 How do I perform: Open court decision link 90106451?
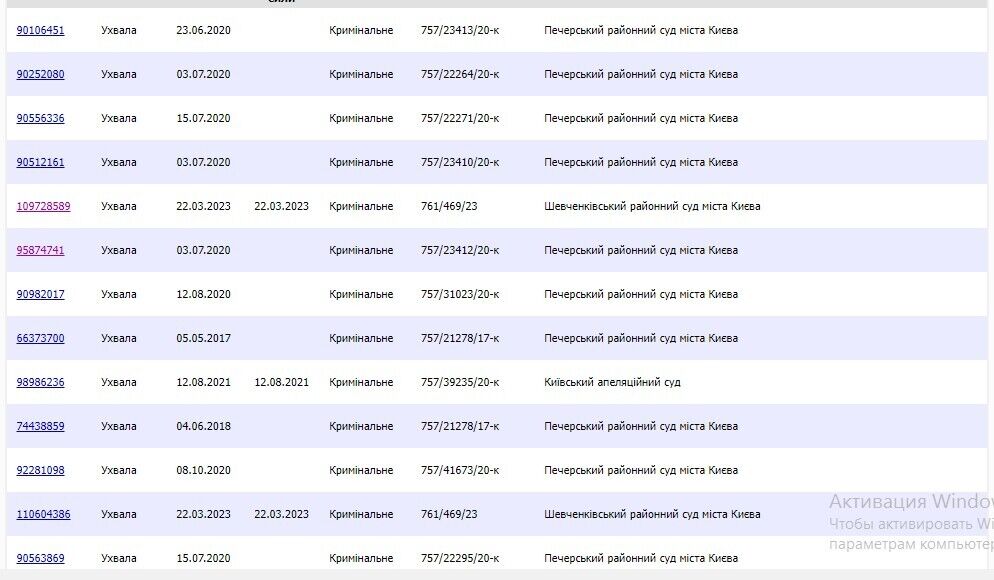pos(40,30)
